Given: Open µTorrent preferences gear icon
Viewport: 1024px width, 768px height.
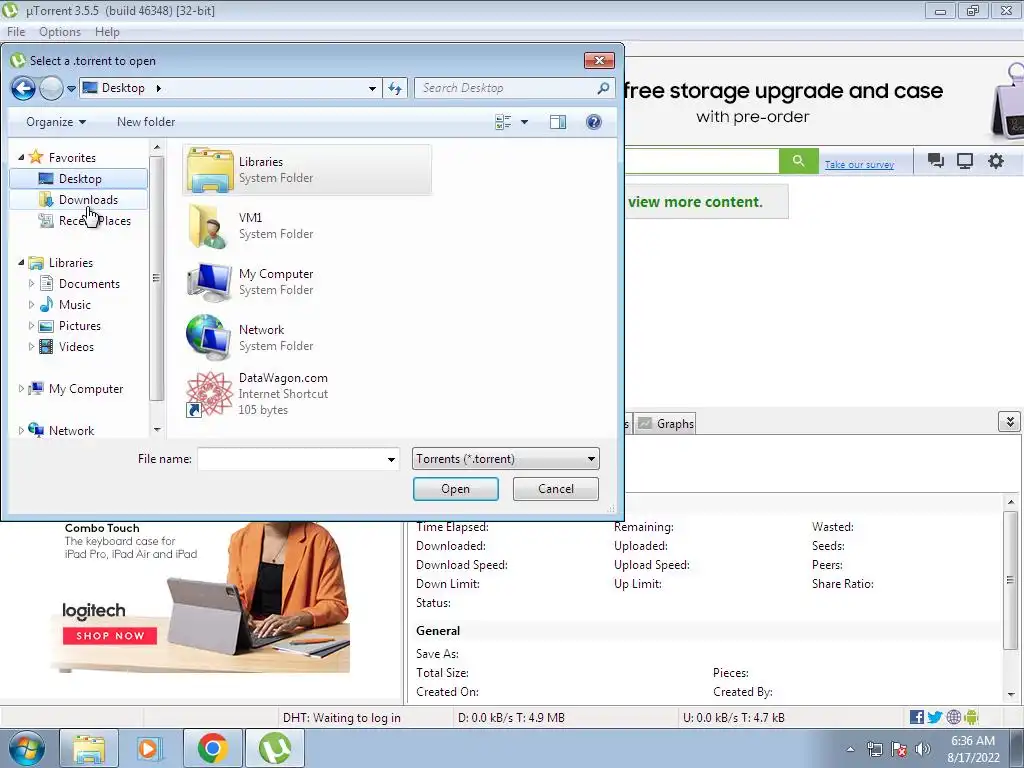Looking at the screenshot, I should click(995, 161).
